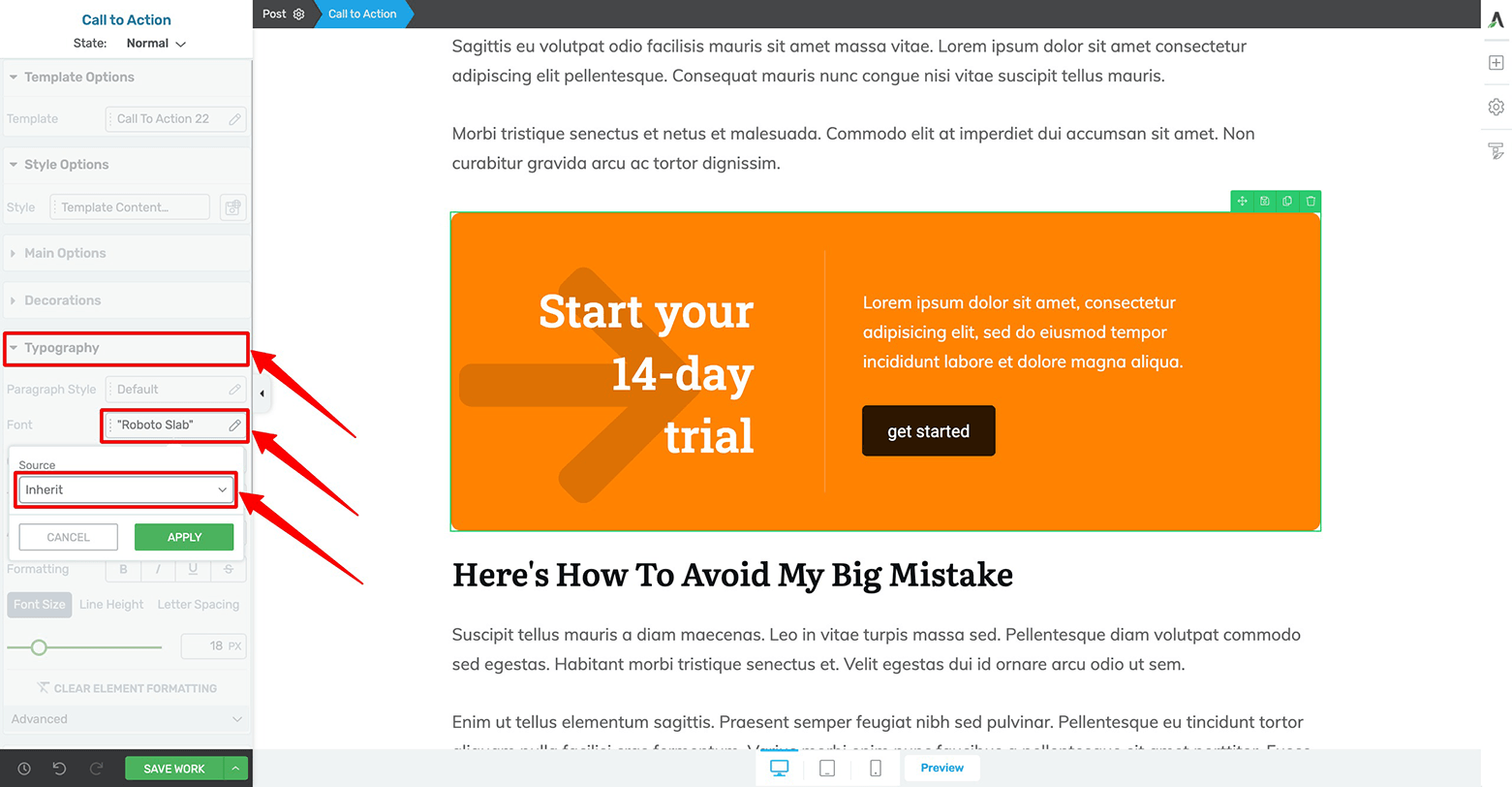Select the Line Height tab
This screenshot has height=787, width=1512.
pyautogui.click(x=111, y=604)
